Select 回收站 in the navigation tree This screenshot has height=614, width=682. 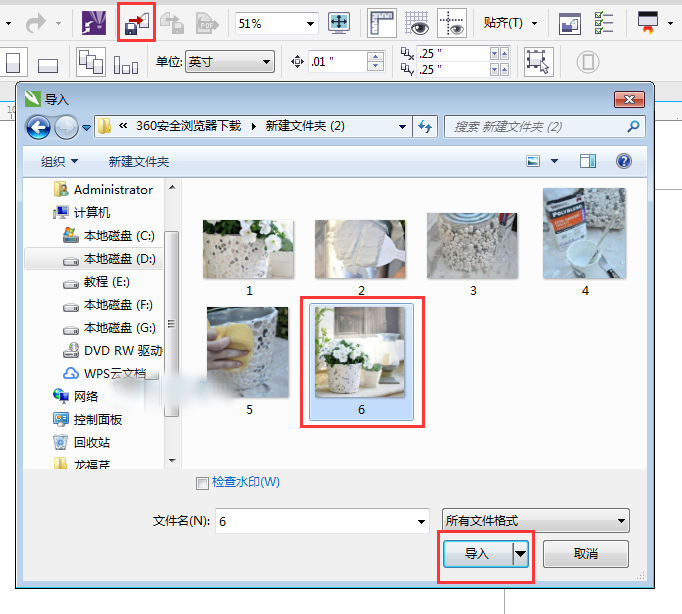82,442
